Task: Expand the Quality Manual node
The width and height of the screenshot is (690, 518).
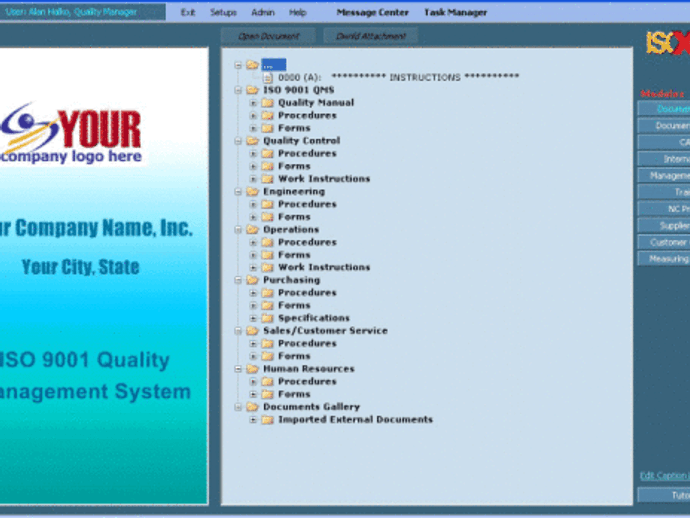Action: [x=253, y=103]
